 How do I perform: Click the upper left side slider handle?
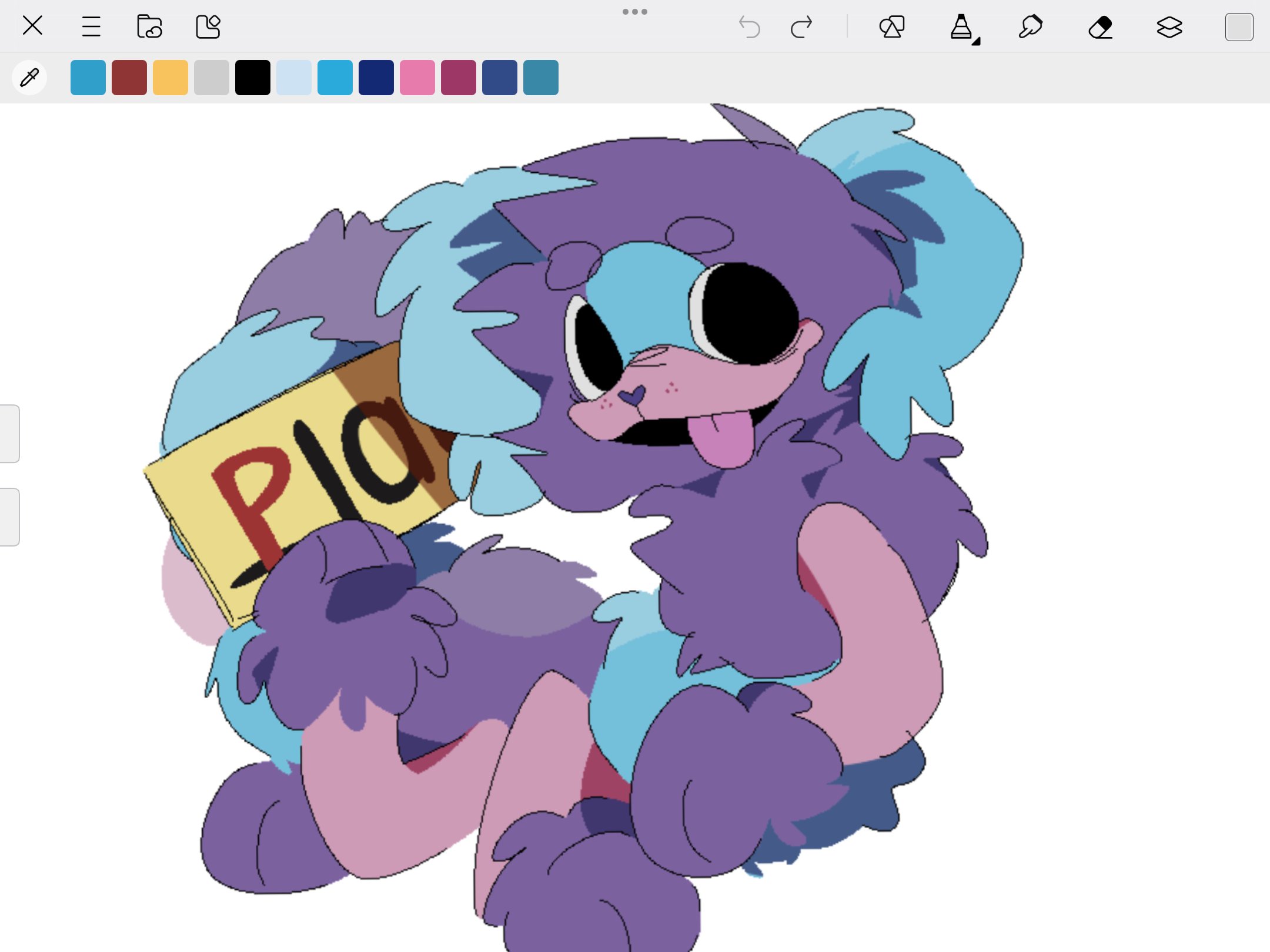9,434
